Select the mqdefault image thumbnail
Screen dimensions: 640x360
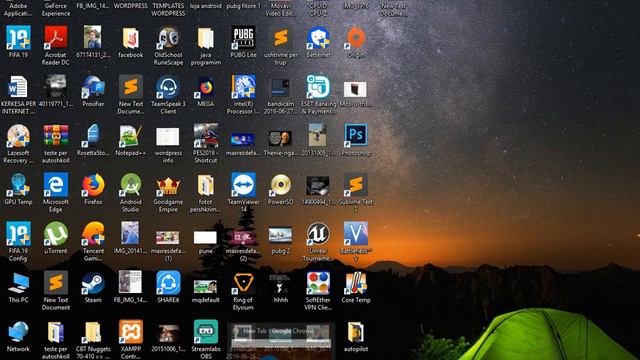206,287
